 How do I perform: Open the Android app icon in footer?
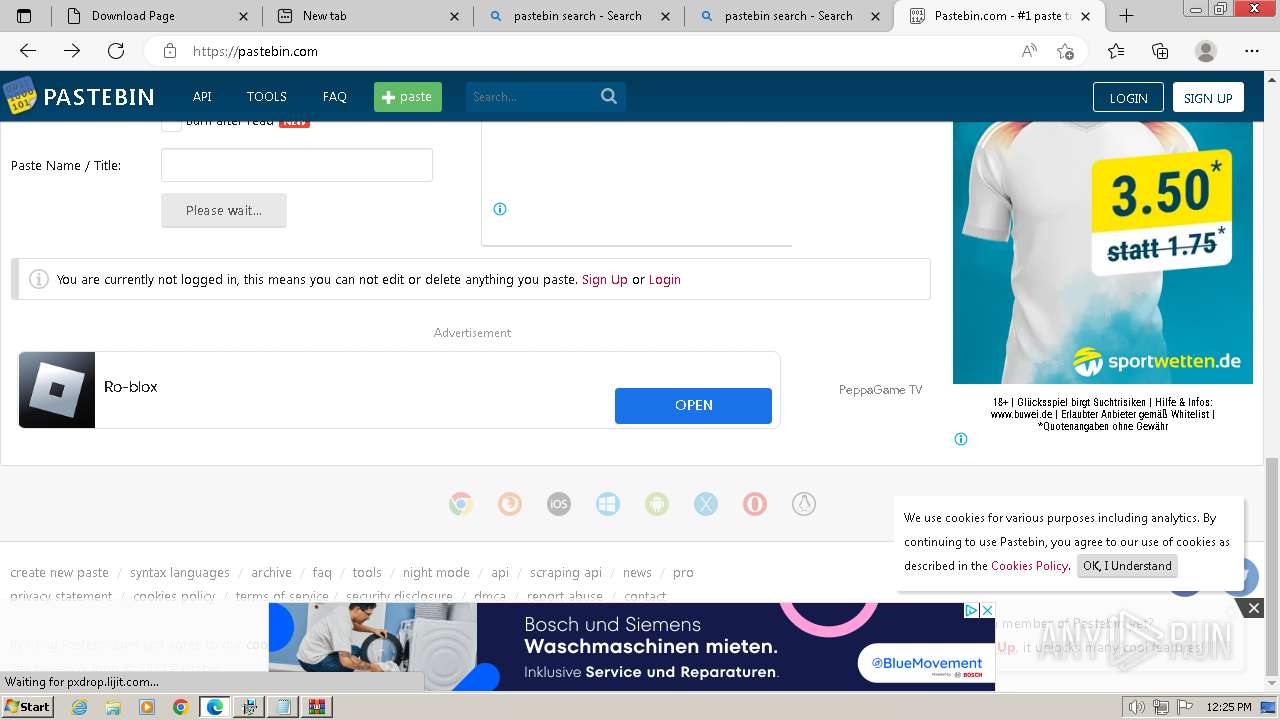(x=657, y=505)
